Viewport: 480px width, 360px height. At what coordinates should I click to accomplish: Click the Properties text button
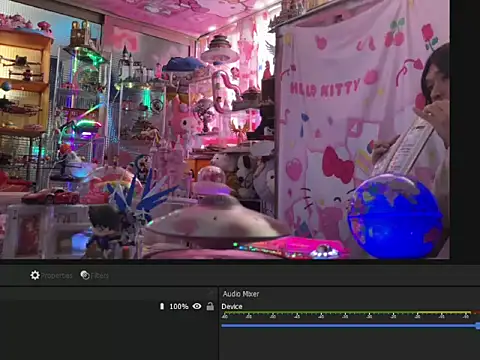point(57,276)
